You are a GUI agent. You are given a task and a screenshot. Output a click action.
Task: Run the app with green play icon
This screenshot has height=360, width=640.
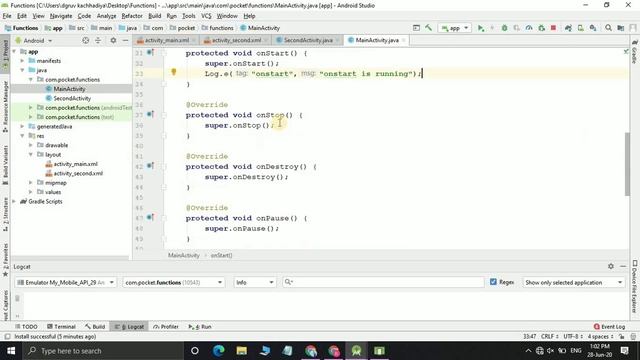point(481,28)
